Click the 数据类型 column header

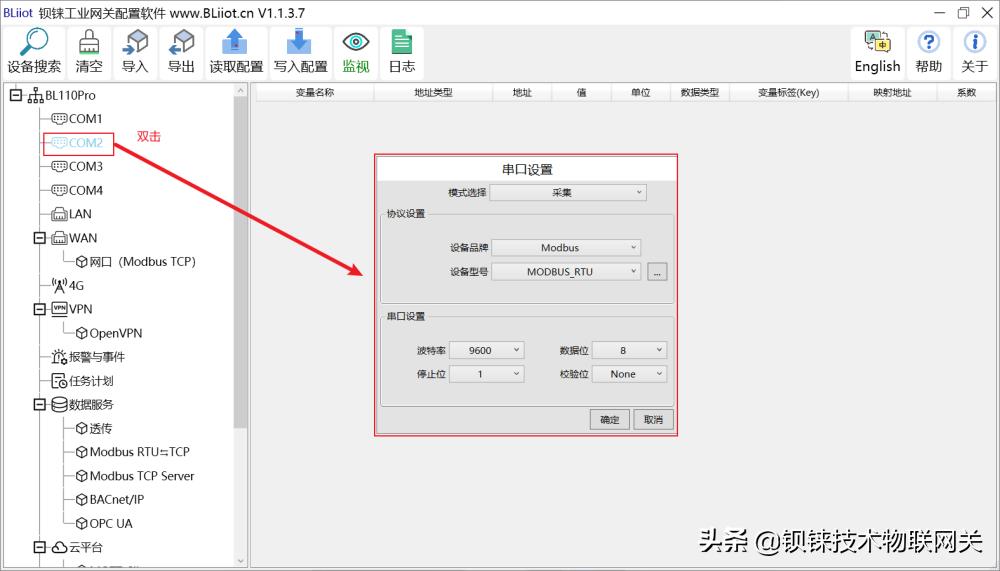700,93
